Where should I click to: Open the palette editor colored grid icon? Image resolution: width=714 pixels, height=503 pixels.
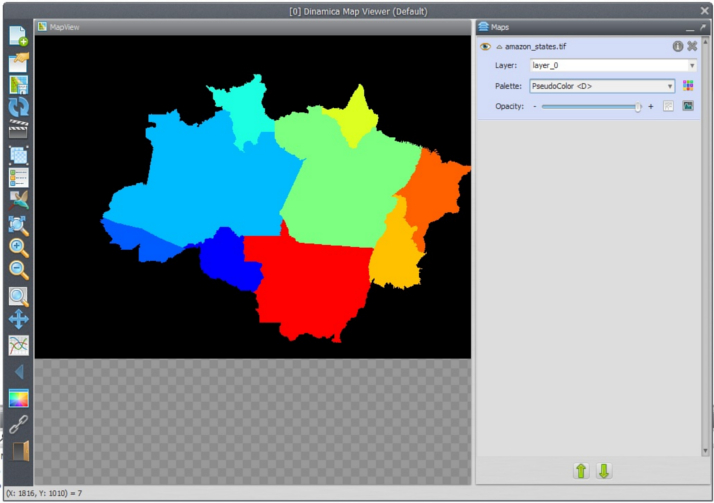[688, 86]
